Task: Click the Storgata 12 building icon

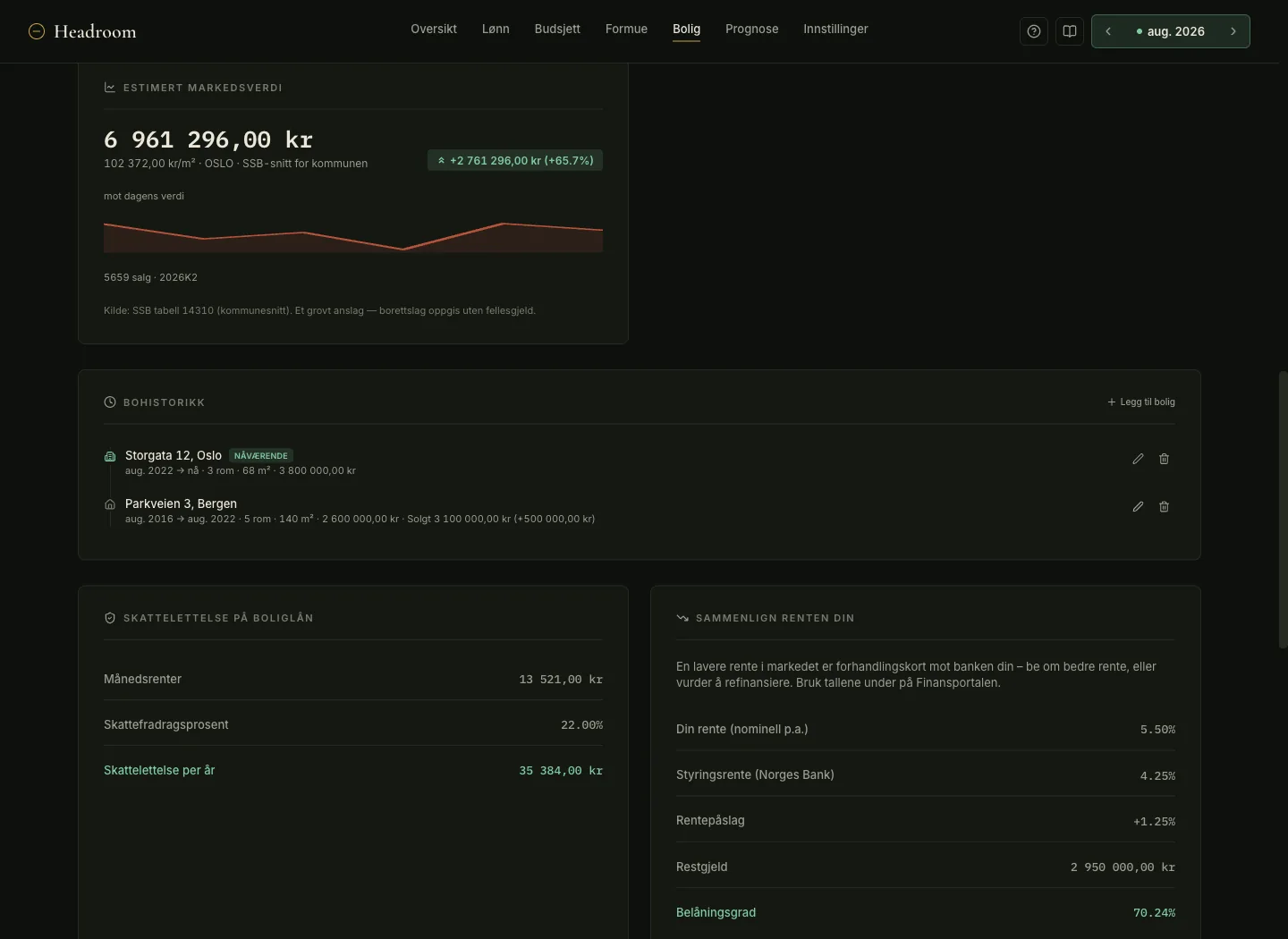Action: coord(110,456)
